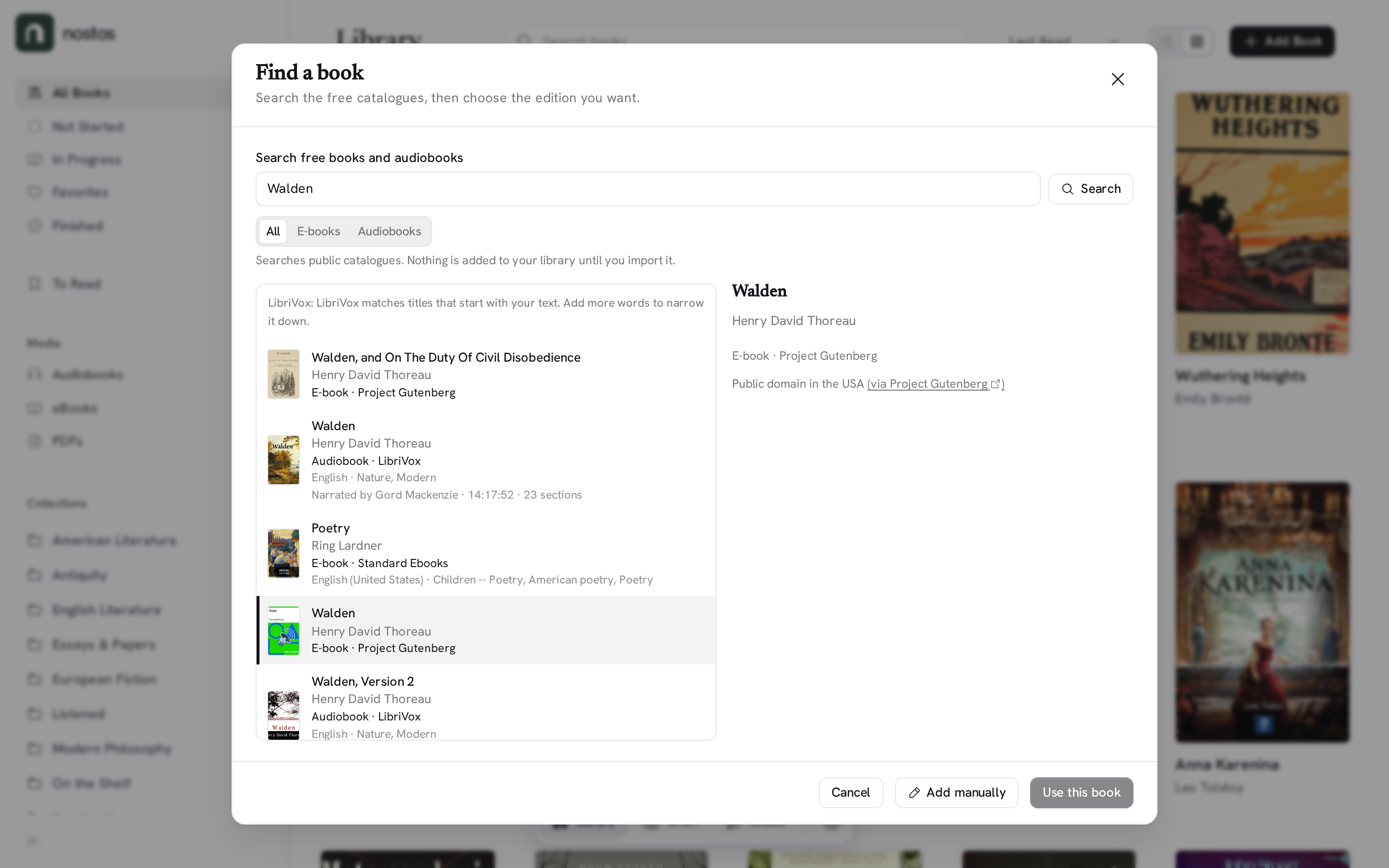Click Poetry Standard Ebooks cover thumbnail

[x=284, y=554]
